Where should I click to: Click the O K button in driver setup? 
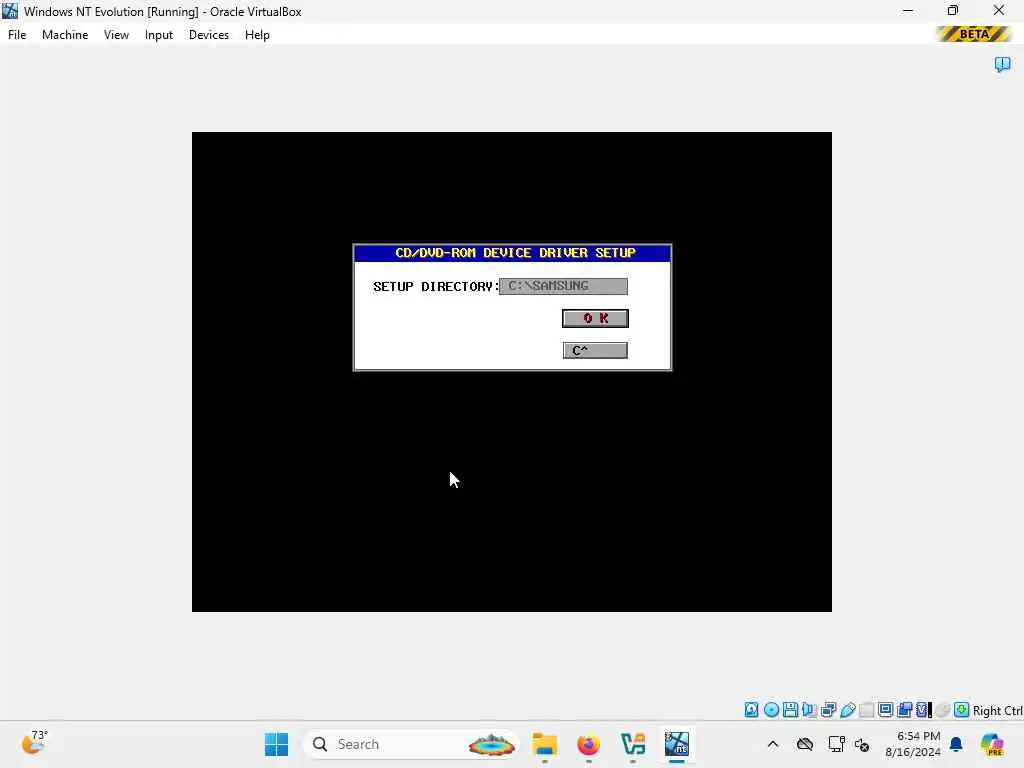point(595,318)
